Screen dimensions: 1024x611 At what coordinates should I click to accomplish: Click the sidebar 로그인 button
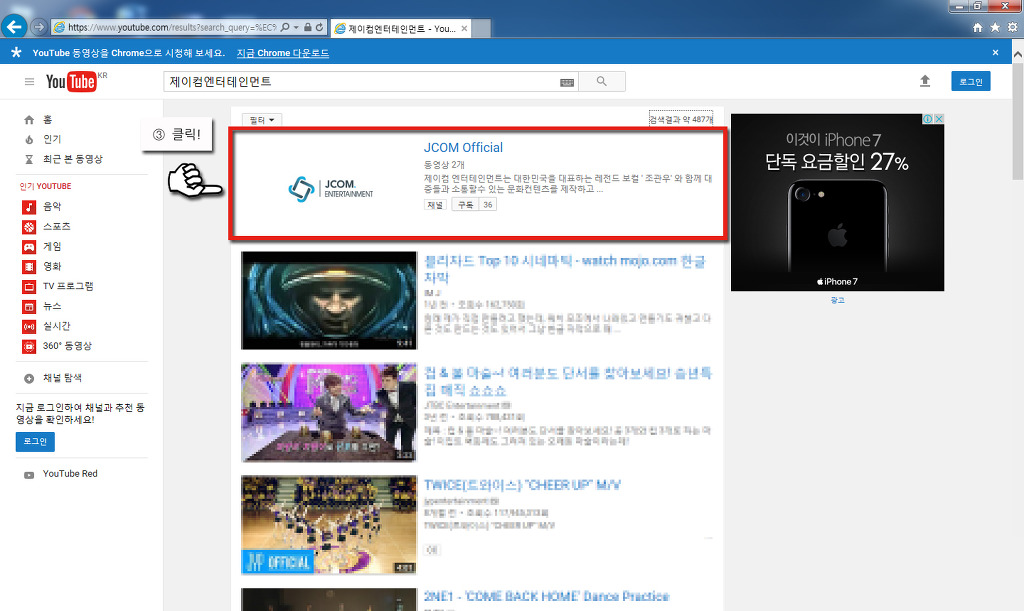tap(35, 442)
